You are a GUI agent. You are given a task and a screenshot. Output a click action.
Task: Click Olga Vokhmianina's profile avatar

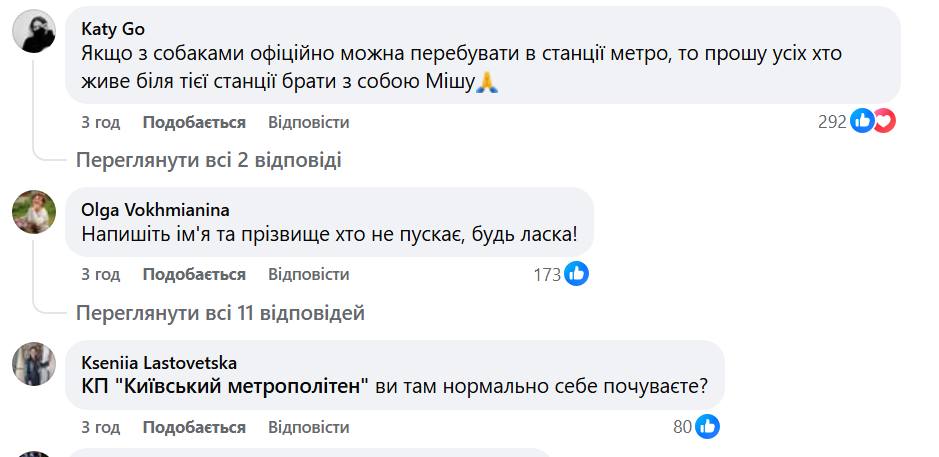pos(34,212)
